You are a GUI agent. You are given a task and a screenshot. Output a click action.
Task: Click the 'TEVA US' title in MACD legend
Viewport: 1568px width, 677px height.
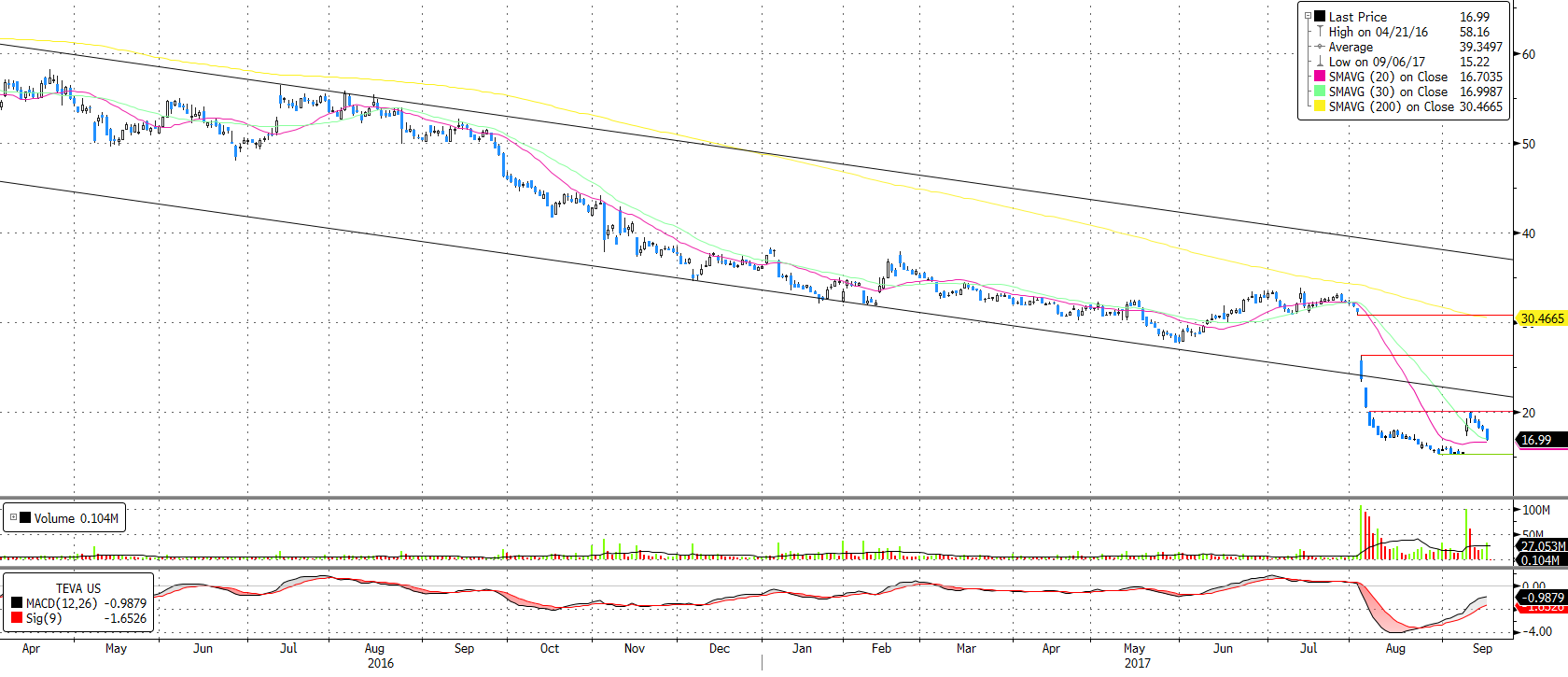click(78, 588)
